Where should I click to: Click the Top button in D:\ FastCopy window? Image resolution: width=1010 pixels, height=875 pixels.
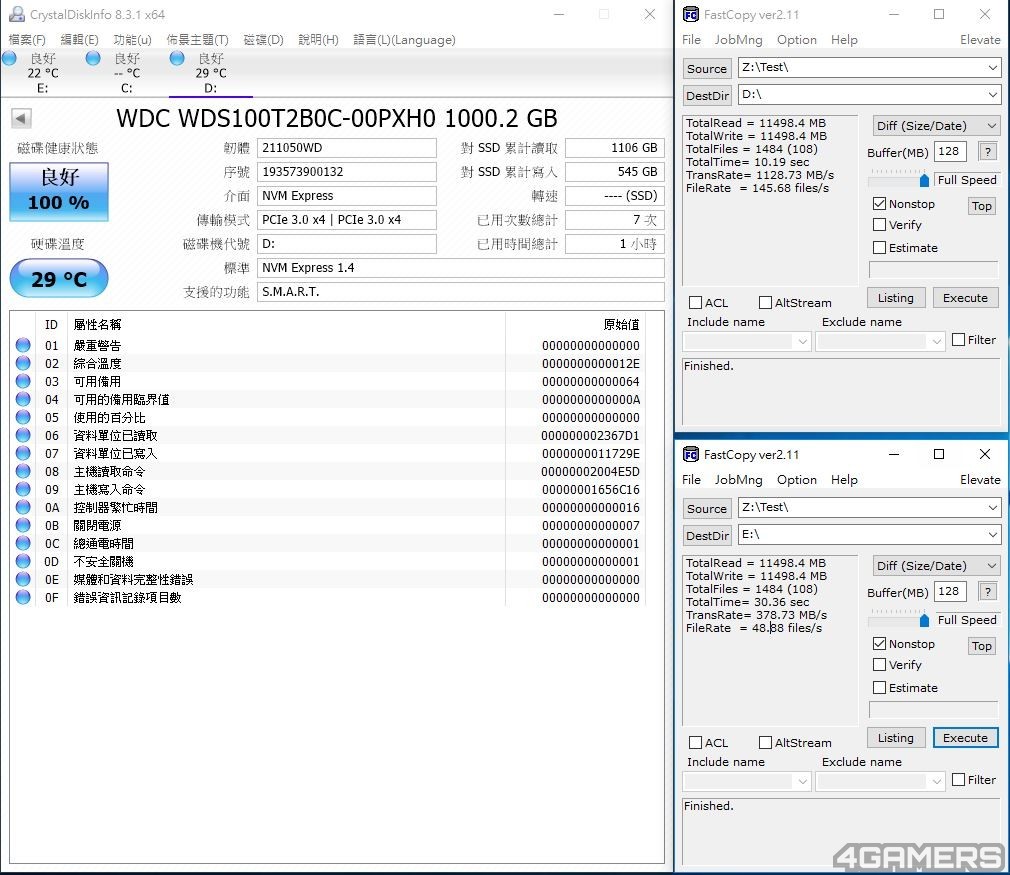982,206
